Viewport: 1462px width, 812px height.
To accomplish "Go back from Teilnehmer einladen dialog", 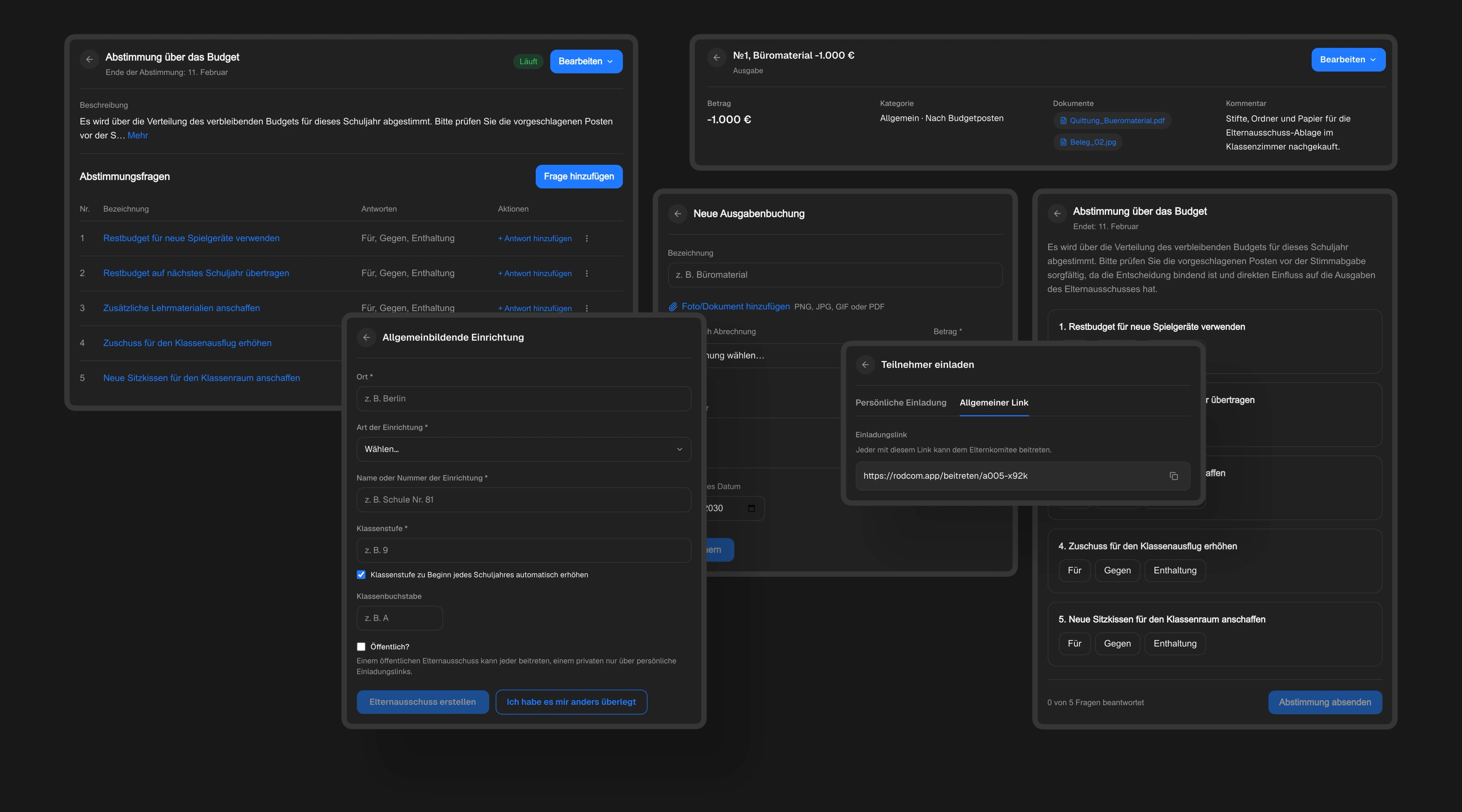I will point(865,365).
